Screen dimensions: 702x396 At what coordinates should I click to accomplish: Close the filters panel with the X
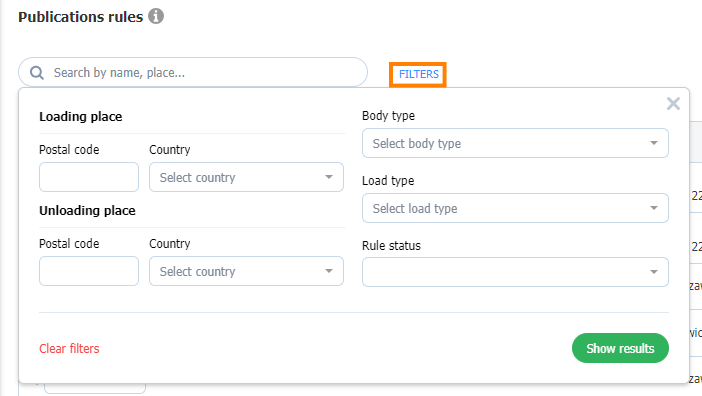(673, 103)
